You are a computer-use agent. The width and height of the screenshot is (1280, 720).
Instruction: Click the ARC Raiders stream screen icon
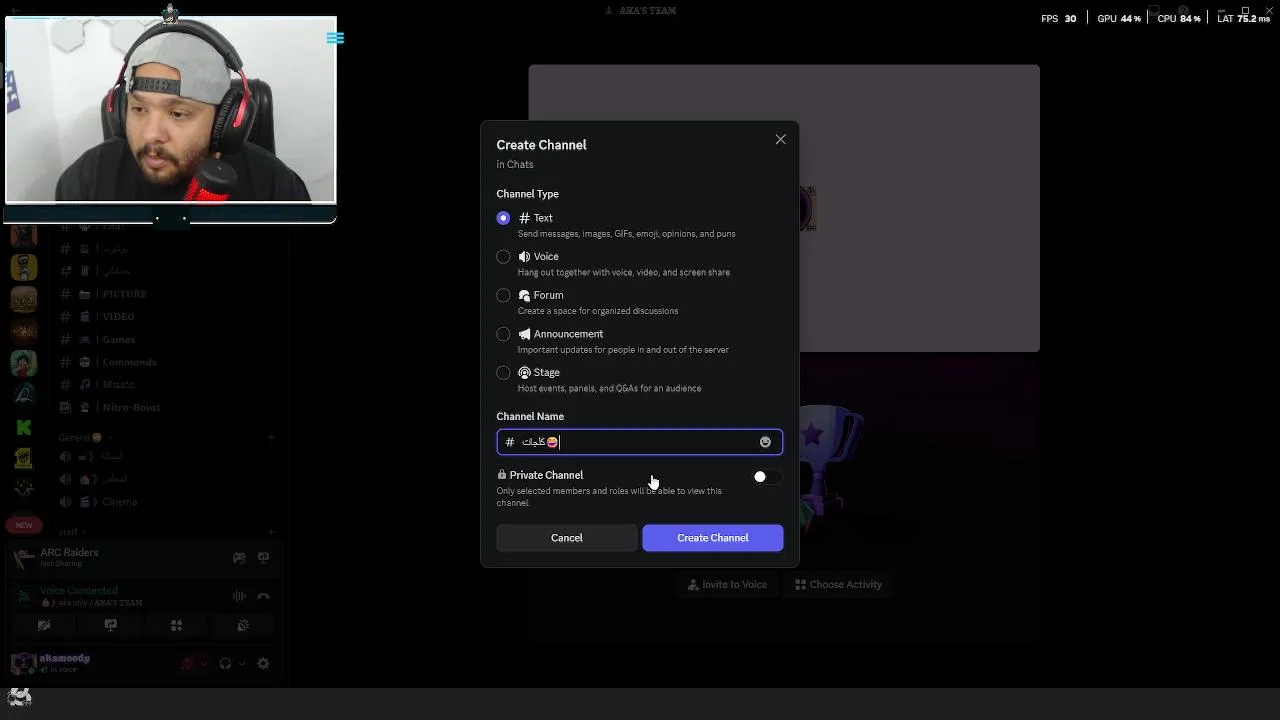[263, 558]
